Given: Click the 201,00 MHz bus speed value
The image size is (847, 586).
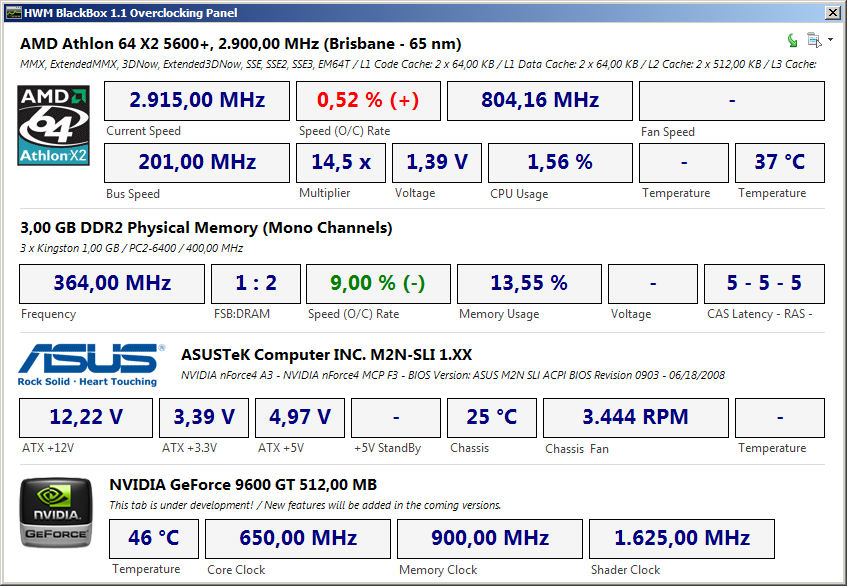Looking at the screenshot, I should coord(197,163).
